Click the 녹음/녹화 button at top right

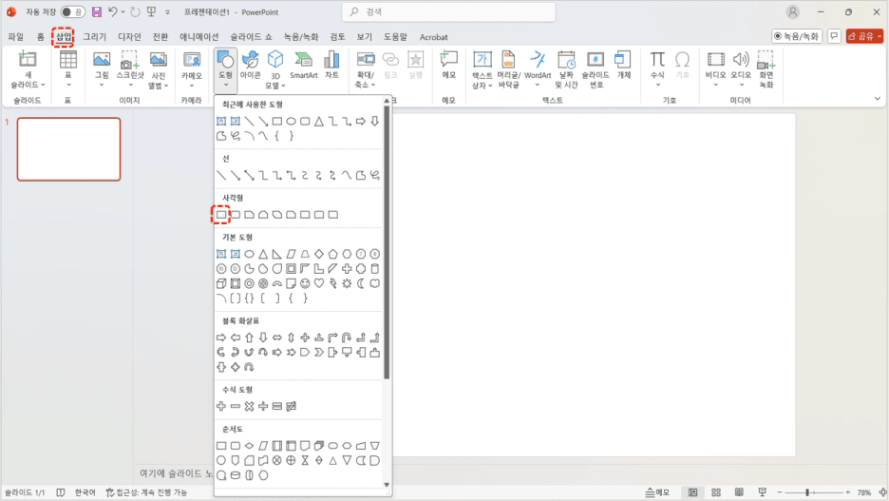coord(797,36)
